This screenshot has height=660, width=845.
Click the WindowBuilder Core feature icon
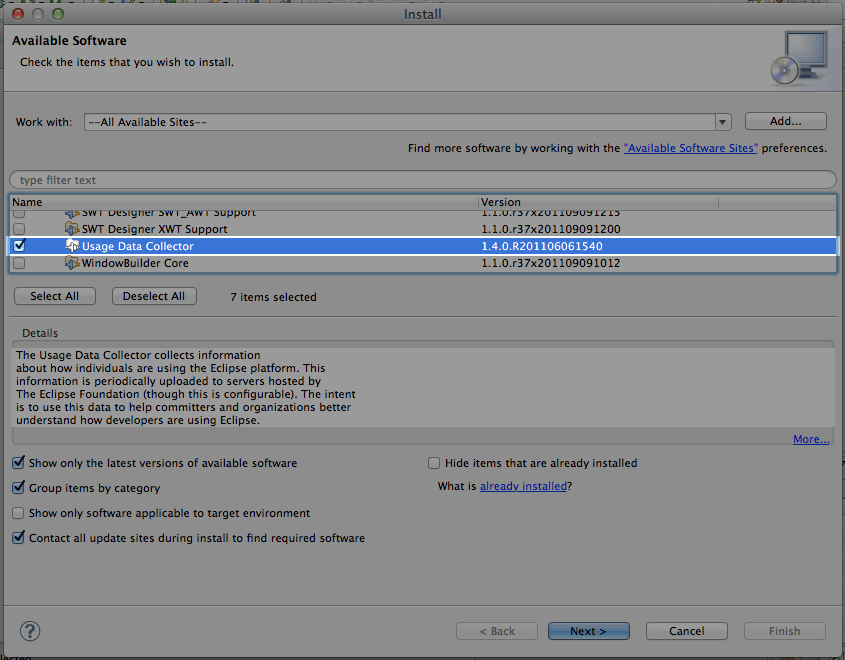[72, 263]
